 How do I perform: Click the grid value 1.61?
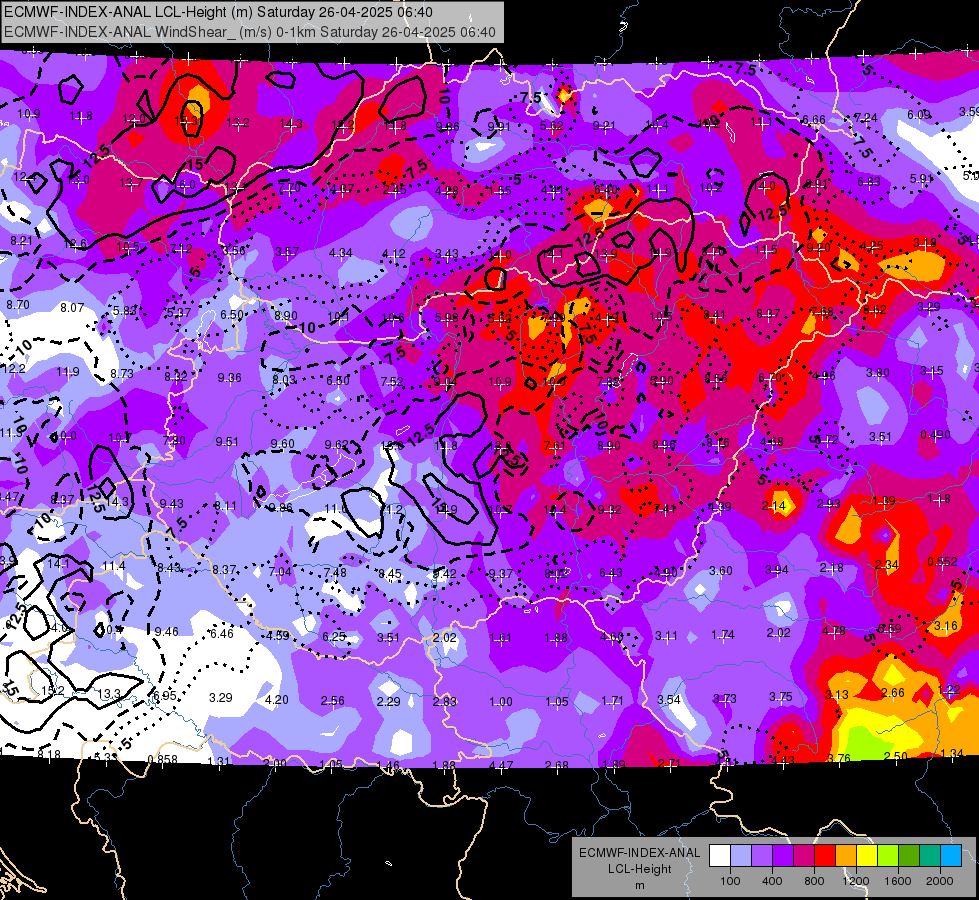pyautogui.click(x=500, y=638)
